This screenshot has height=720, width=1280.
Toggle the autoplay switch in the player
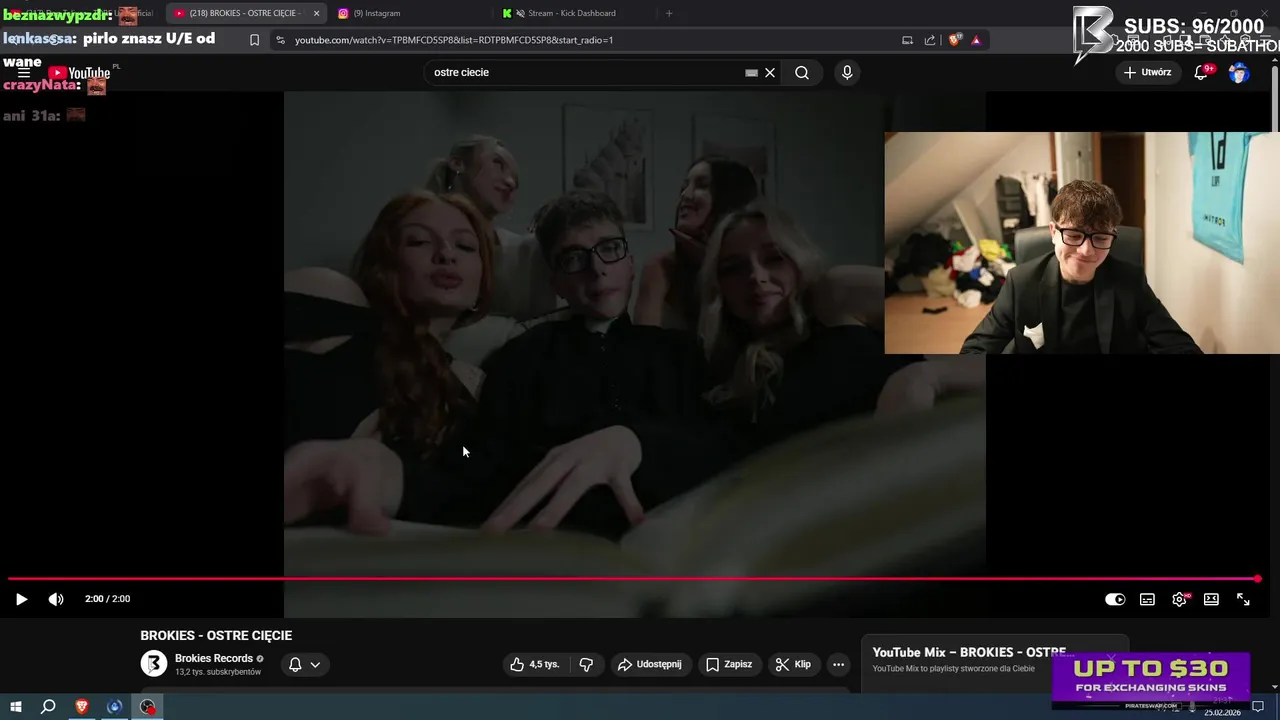[1115, 599]
